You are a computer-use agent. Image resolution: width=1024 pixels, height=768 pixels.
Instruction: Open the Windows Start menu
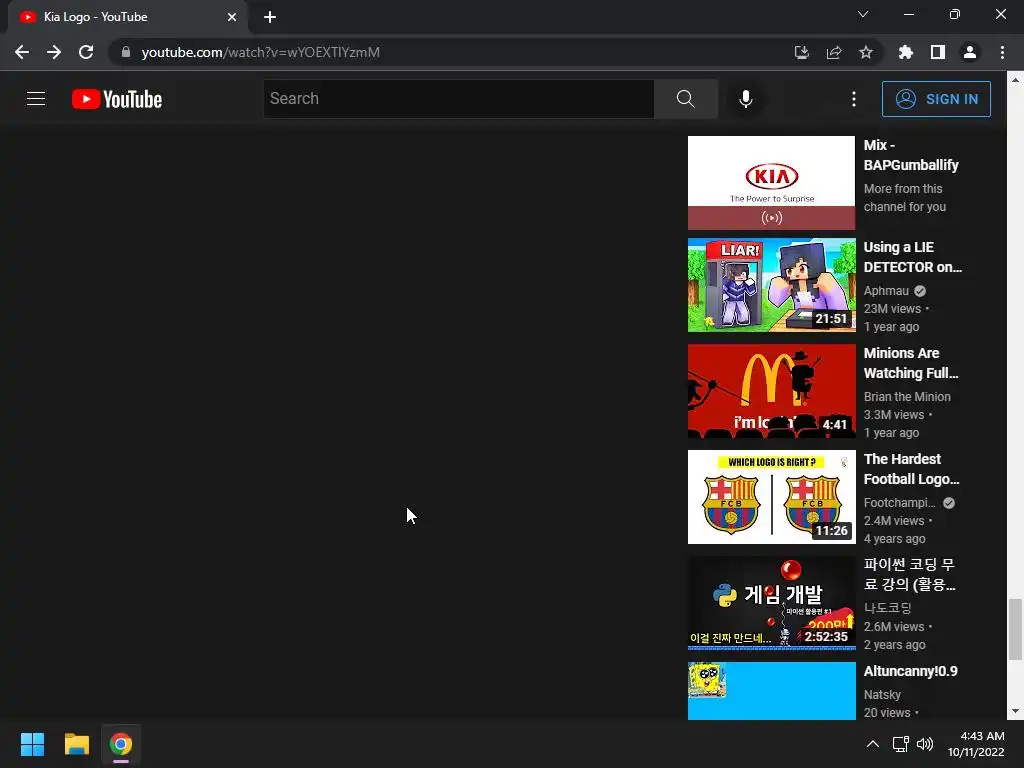32,744
